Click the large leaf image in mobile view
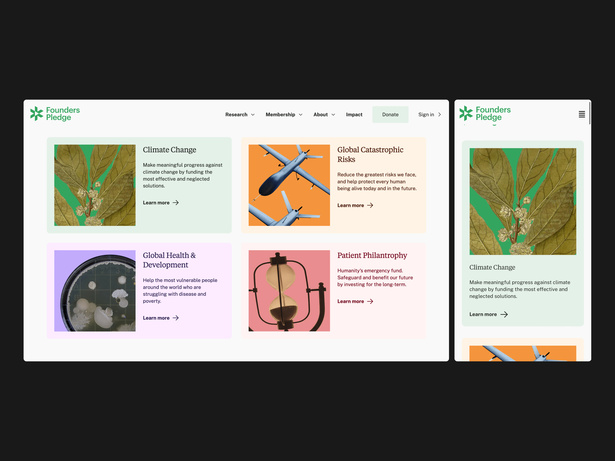 tap(522, 201)
